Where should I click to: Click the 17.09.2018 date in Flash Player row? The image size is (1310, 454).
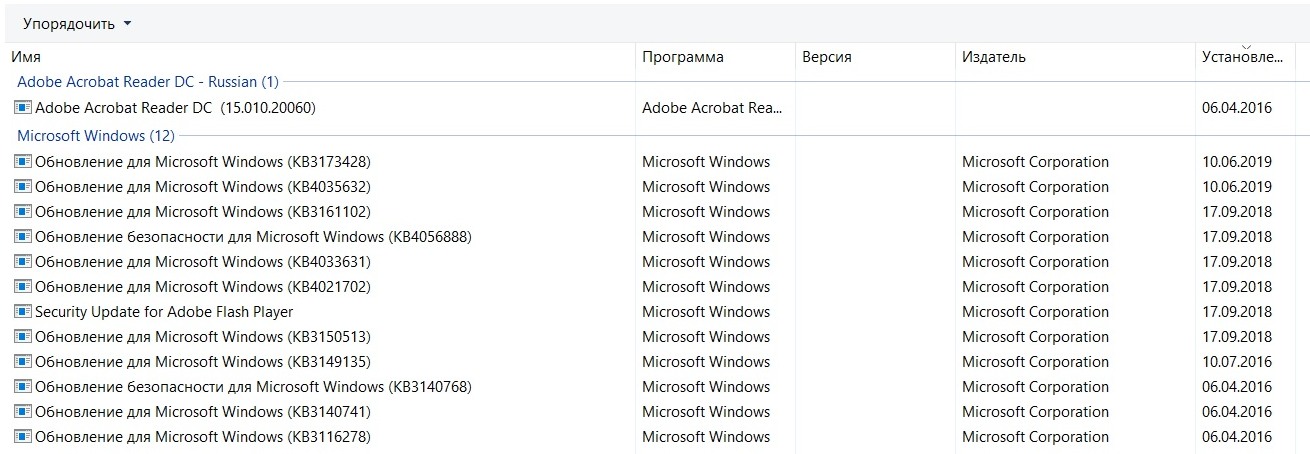pyautogui.click(x=1237, y=311)
